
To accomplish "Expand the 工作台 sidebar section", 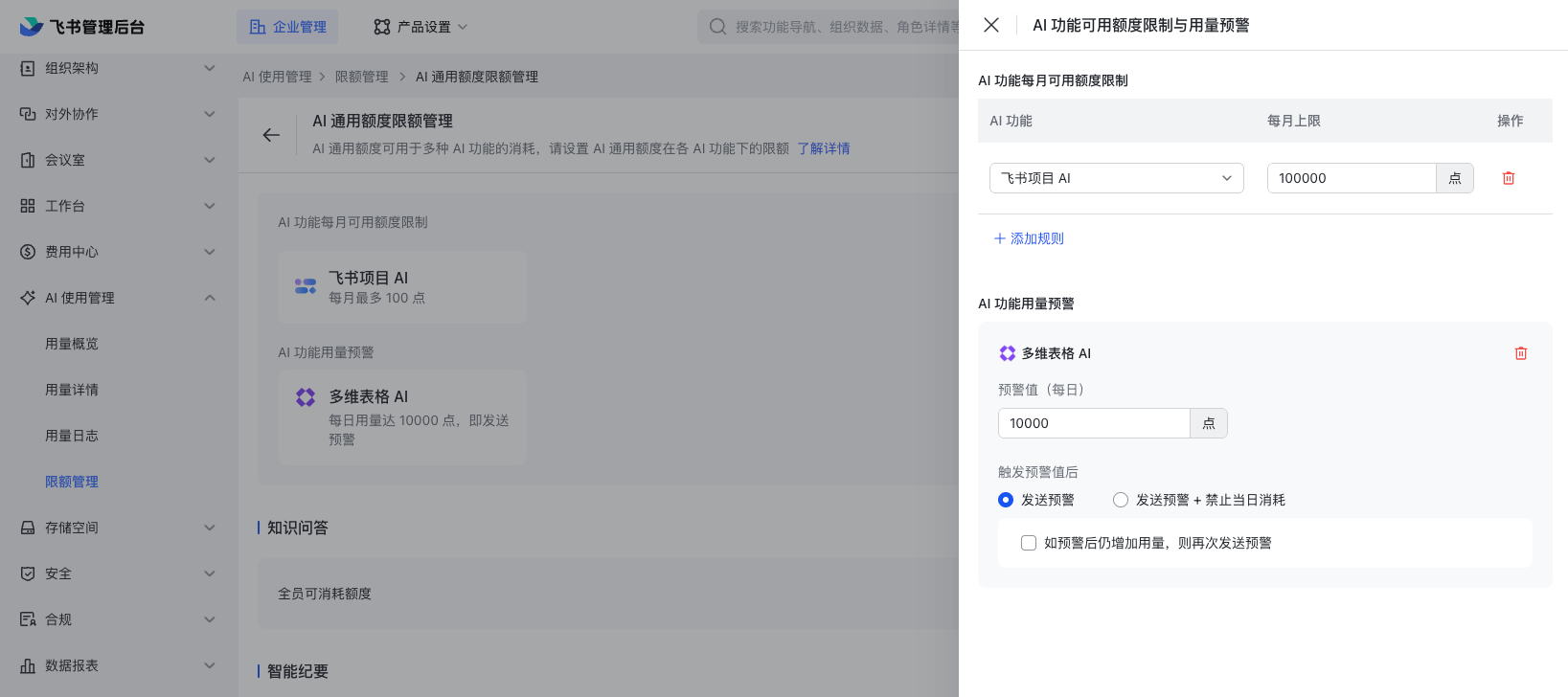I will click(210, 206).
